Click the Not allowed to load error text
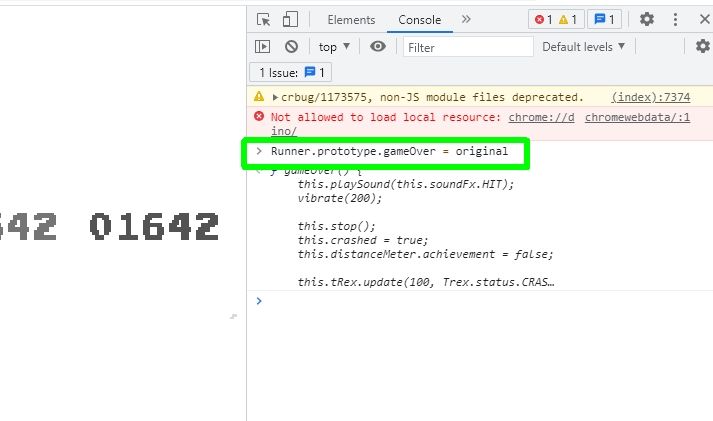The image size is (713, 421). click(385, 117)
